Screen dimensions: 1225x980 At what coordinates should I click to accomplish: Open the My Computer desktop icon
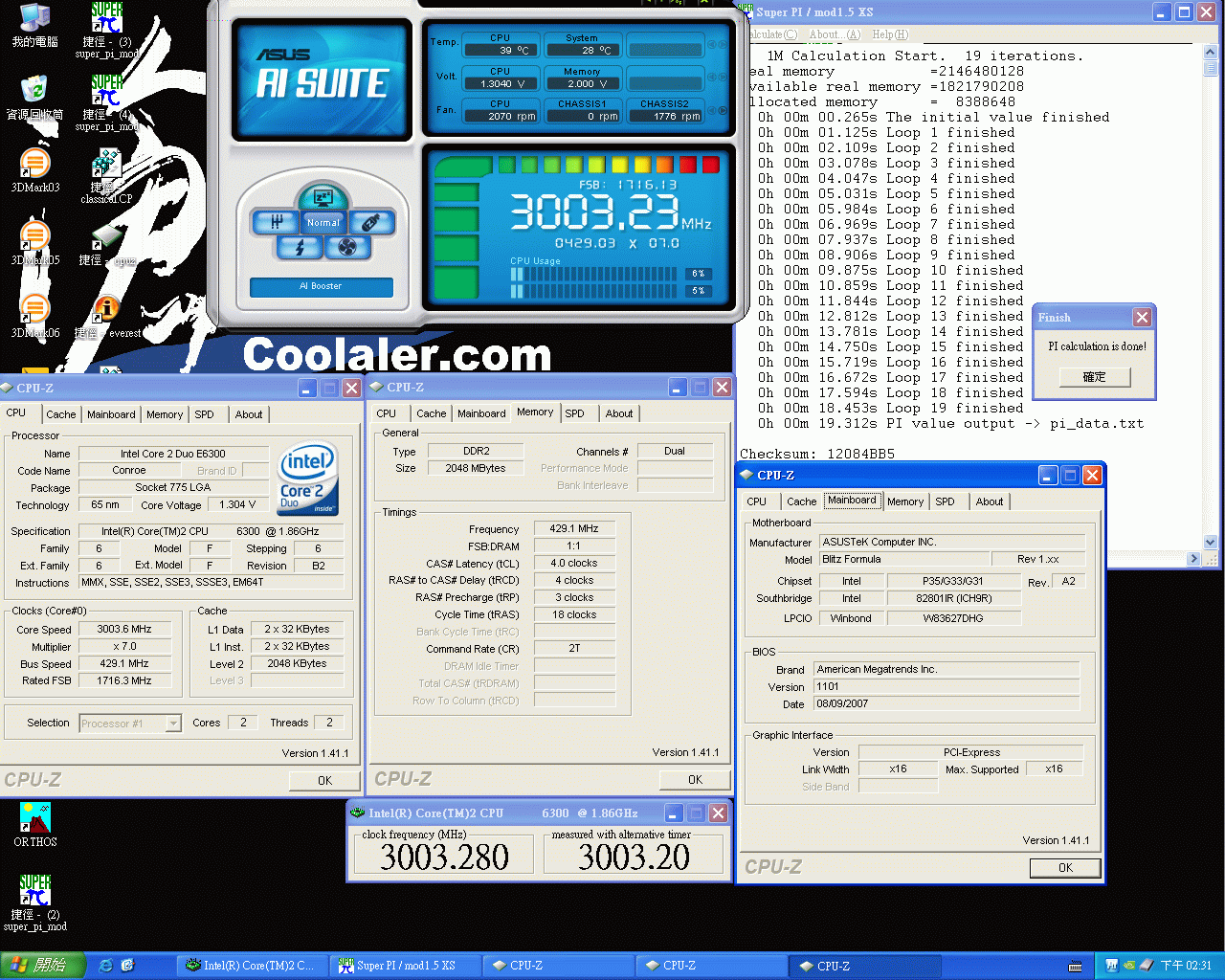tap(34, 25)
